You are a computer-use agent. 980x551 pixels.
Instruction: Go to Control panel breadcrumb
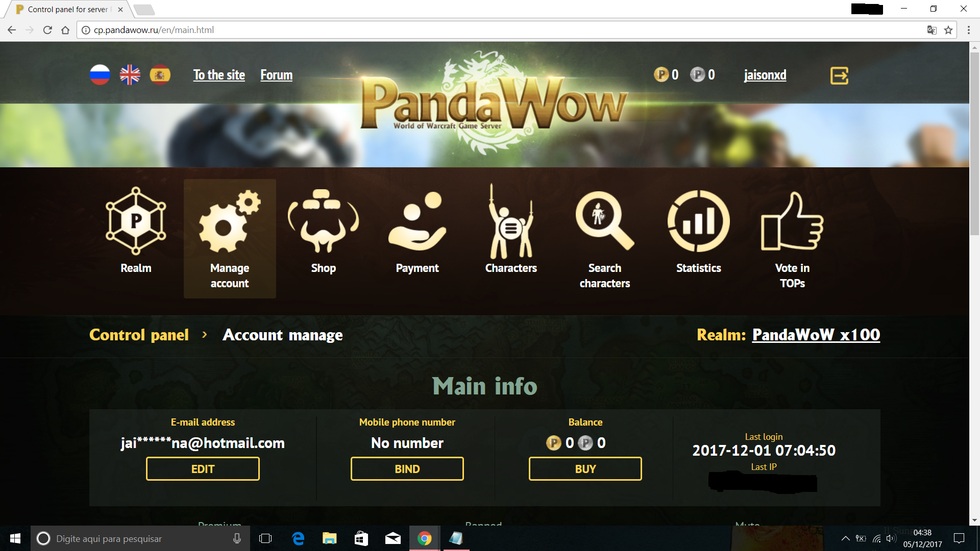pos(139,335)
